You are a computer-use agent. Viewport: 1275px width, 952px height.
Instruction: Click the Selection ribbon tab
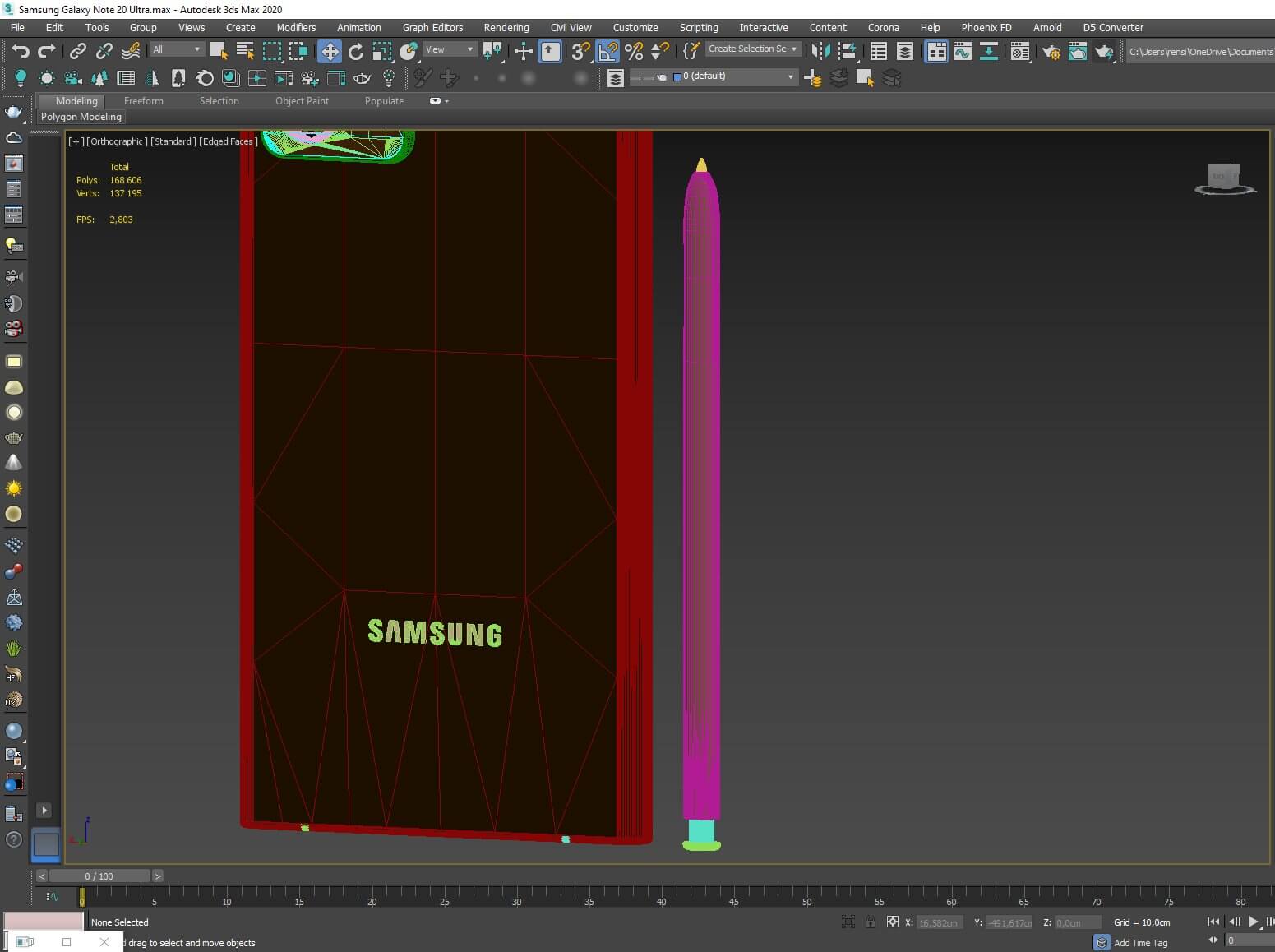[219, 101]
